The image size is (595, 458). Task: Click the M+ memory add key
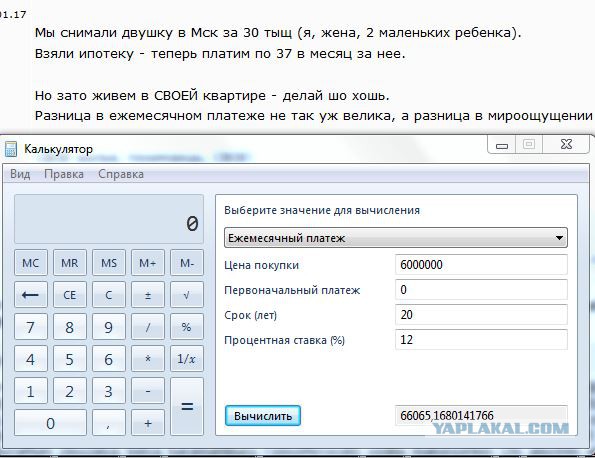coord(148,263)
